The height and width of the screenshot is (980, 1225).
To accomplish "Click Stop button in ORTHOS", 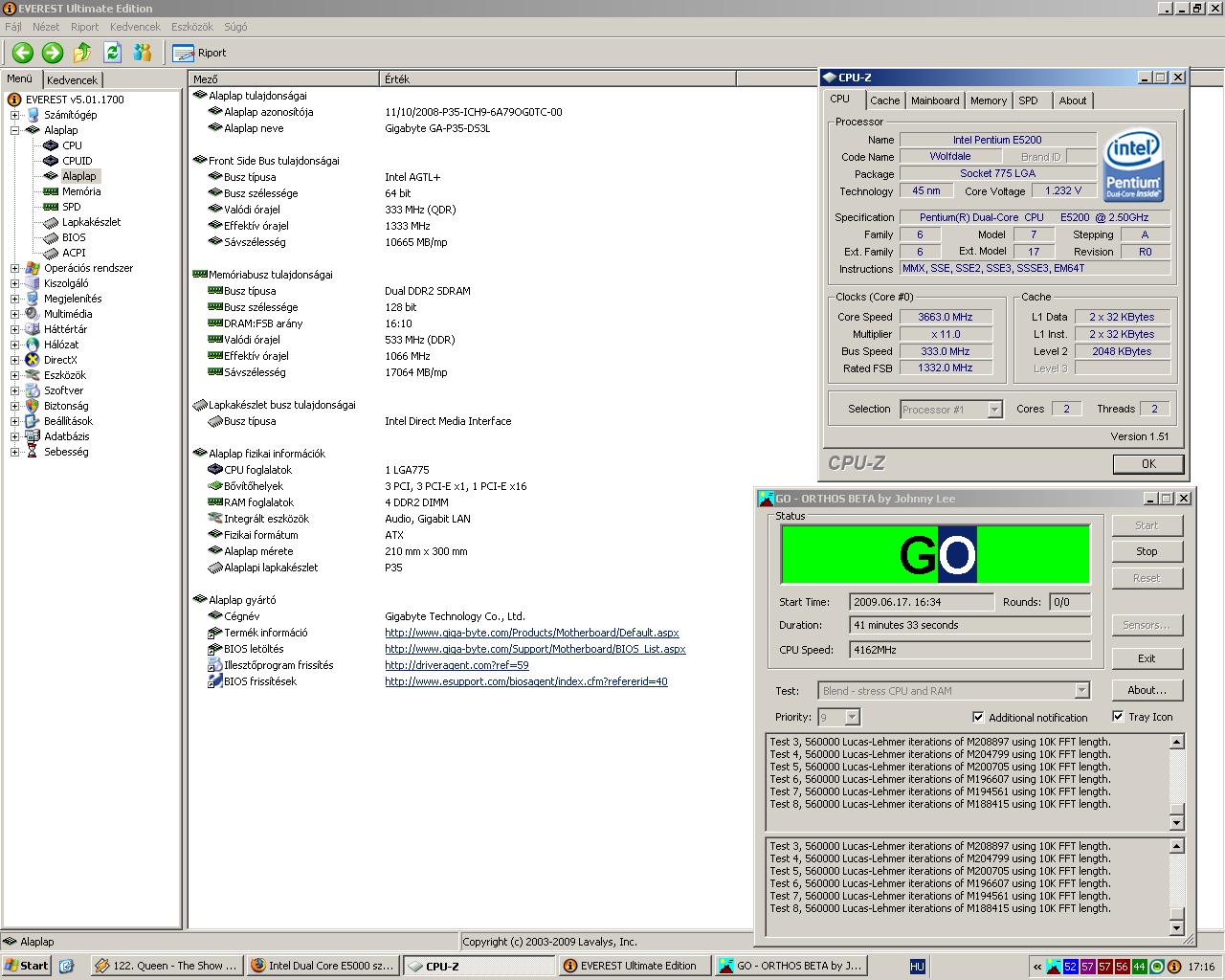I will (x=1147, y=551).
